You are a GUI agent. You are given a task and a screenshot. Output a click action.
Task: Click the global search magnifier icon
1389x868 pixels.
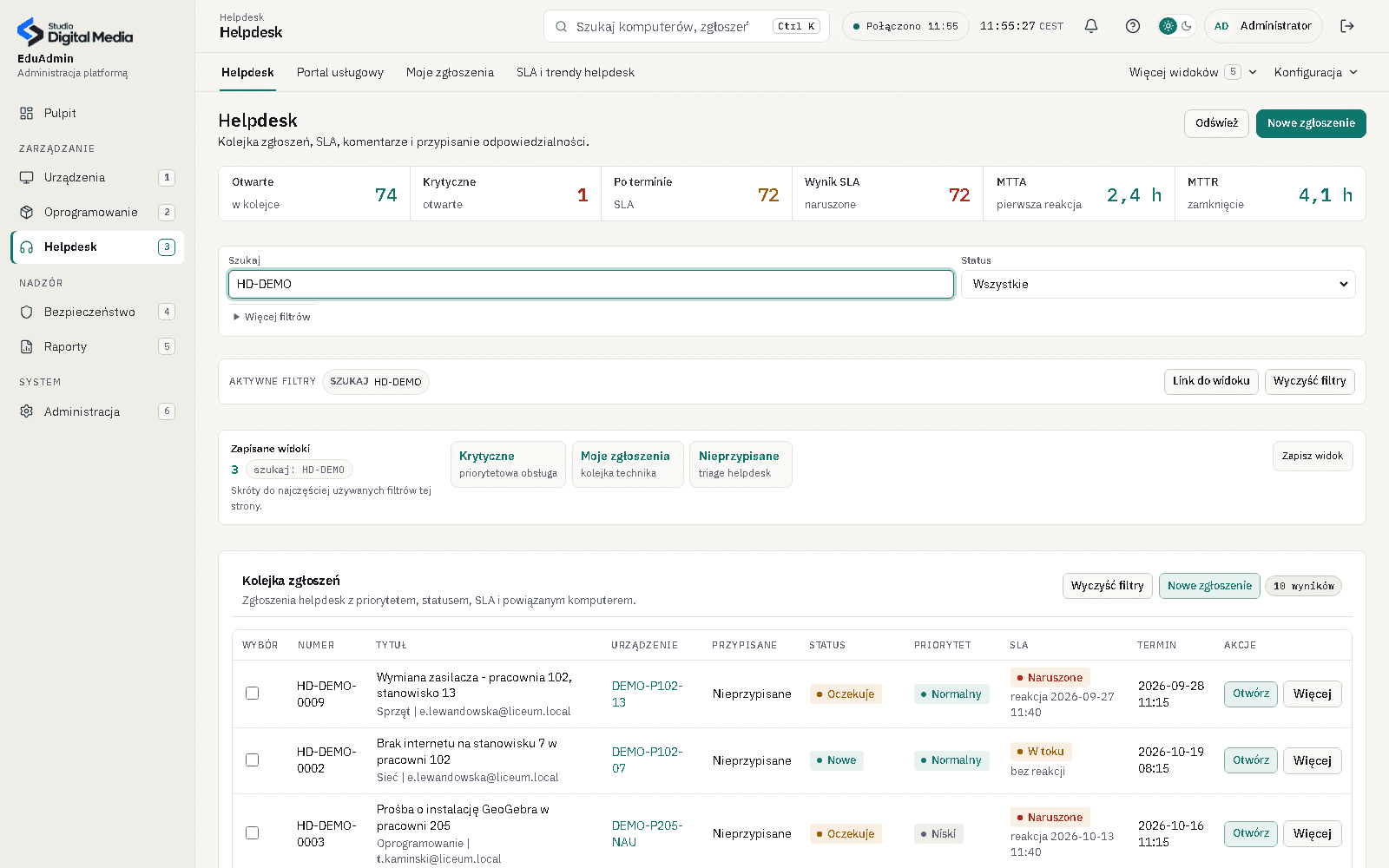(x=561, y=26)
